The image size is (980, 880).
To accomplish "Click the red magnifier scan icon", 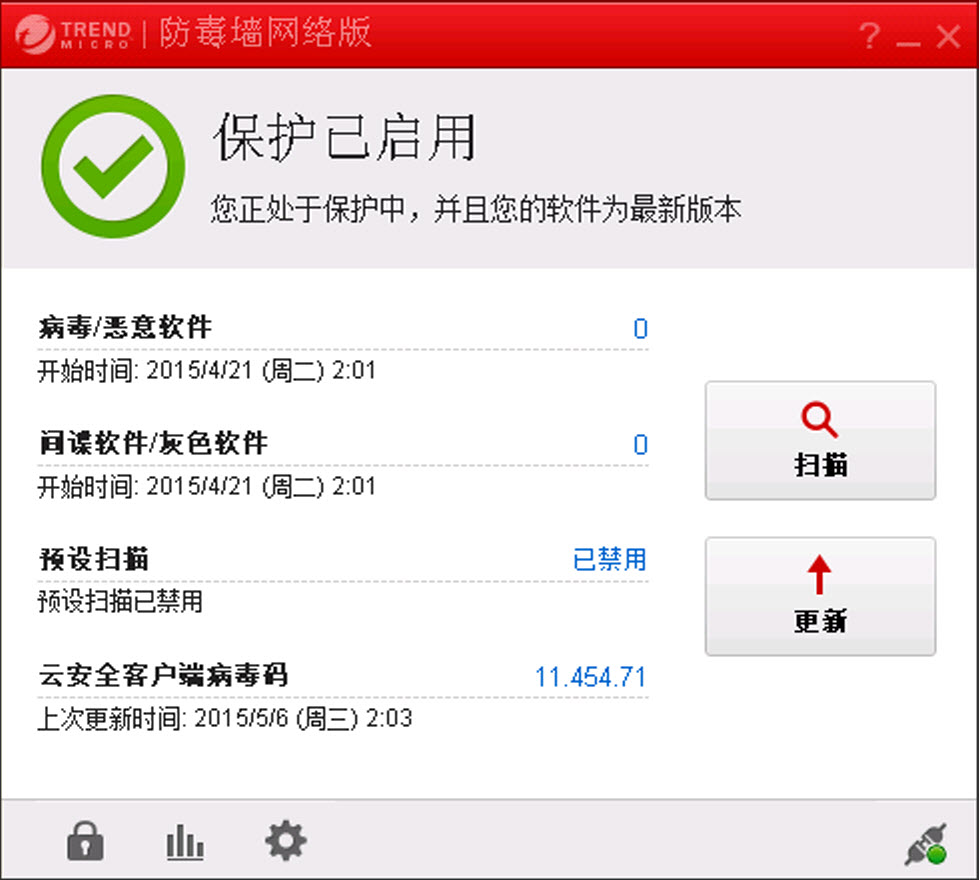I will click(819, 420).
